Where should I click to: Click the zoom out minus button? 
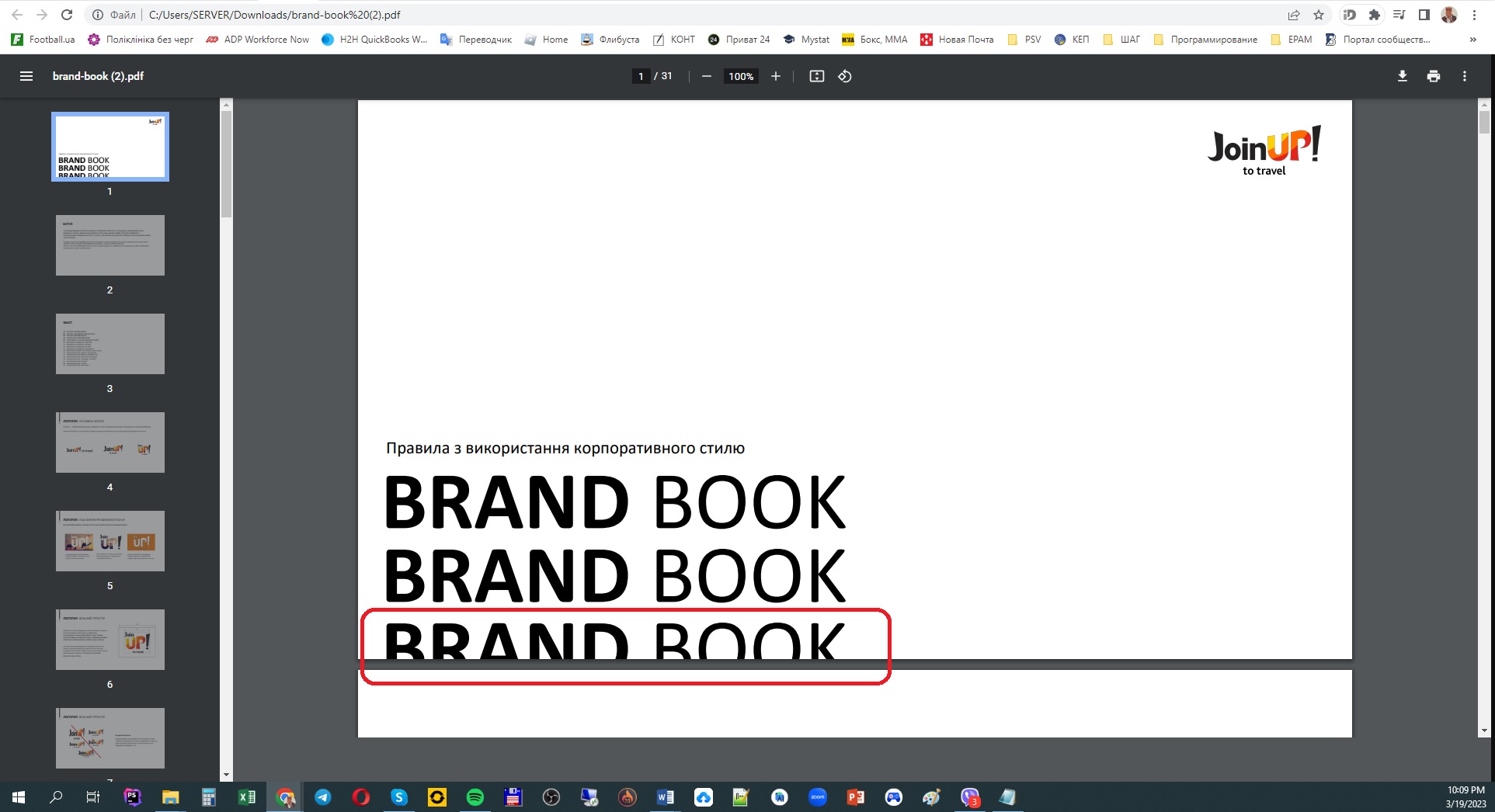(706, 76)
